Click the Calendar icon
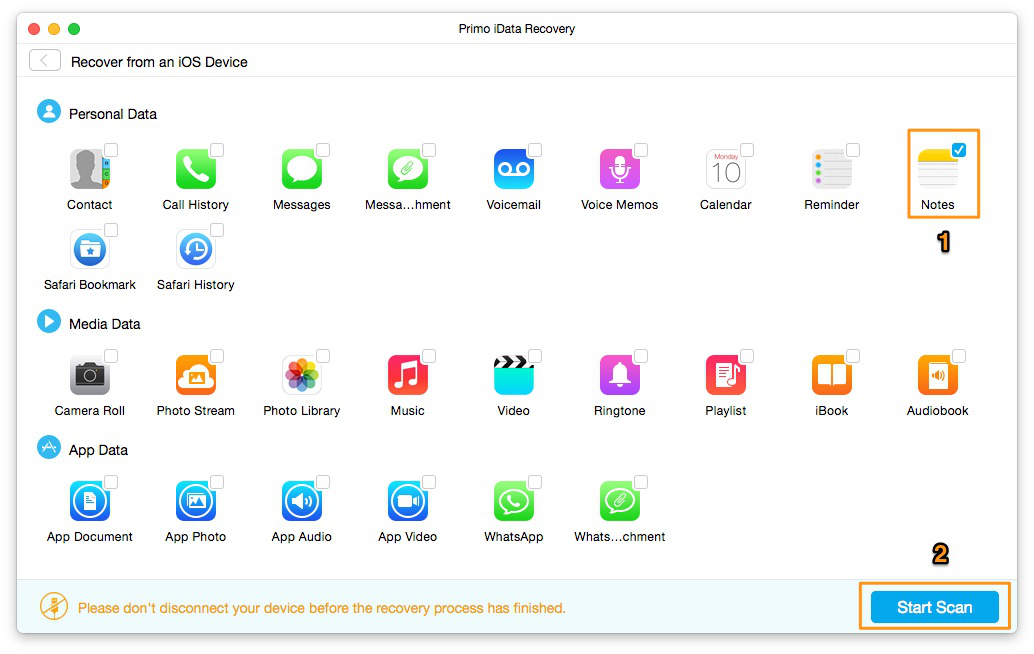The width and height of the screenshot is (1034, 654). coord(726,169)
